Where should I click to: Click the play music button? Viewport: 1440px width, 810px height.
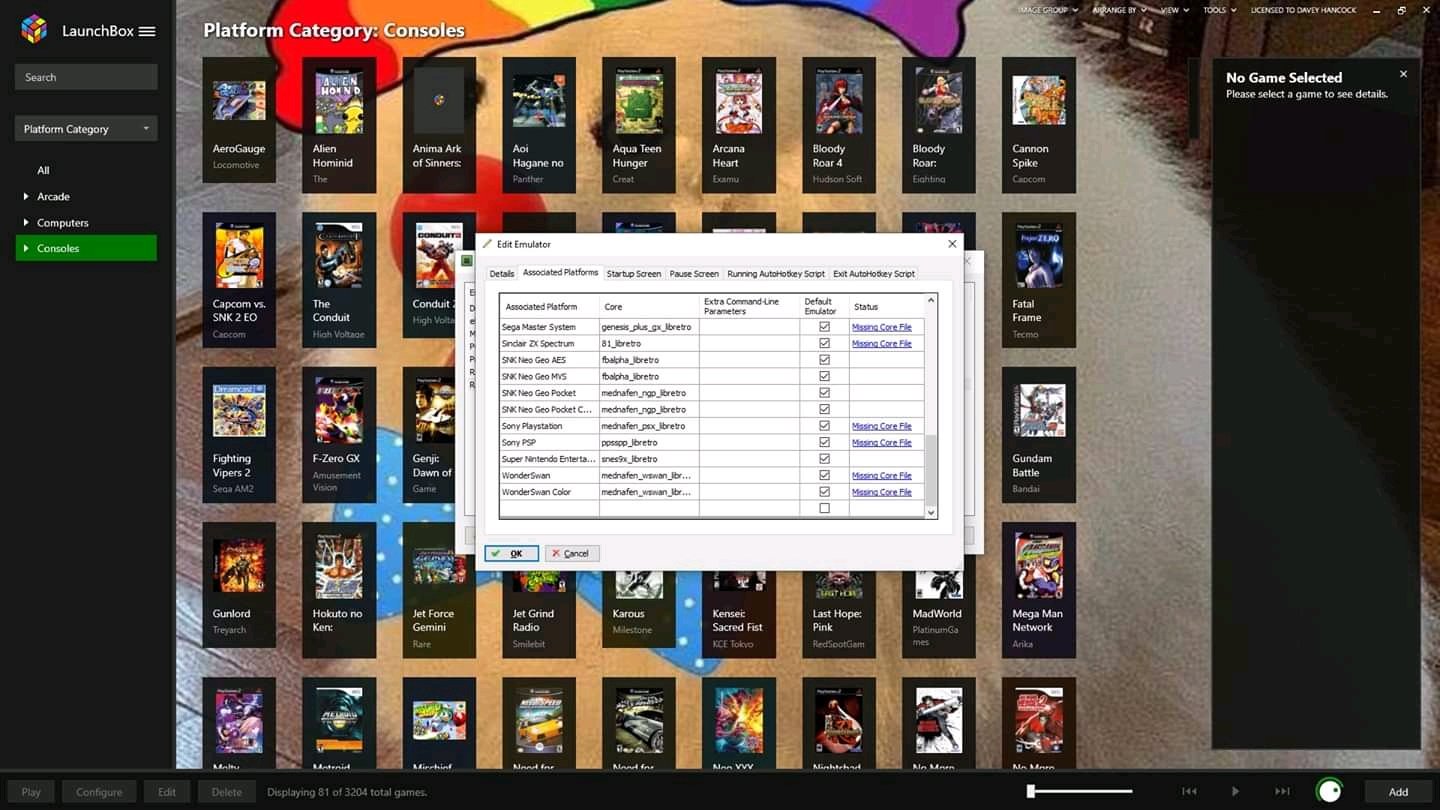tap(1235, 791)
